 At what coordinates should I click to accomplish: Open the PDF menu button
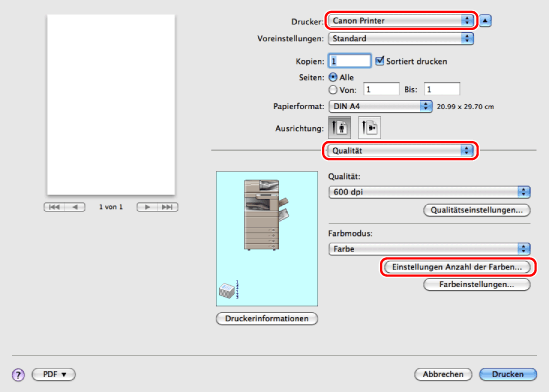click(54, 374)
